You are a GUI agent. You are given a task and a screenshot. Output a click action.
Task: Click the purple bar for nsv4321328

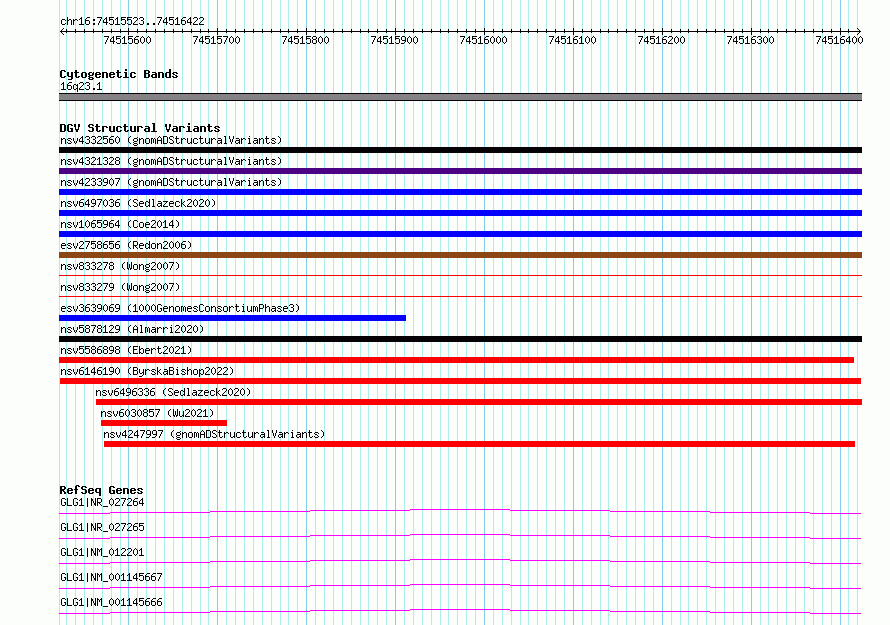pyautogui.click(x=460, y=171)
